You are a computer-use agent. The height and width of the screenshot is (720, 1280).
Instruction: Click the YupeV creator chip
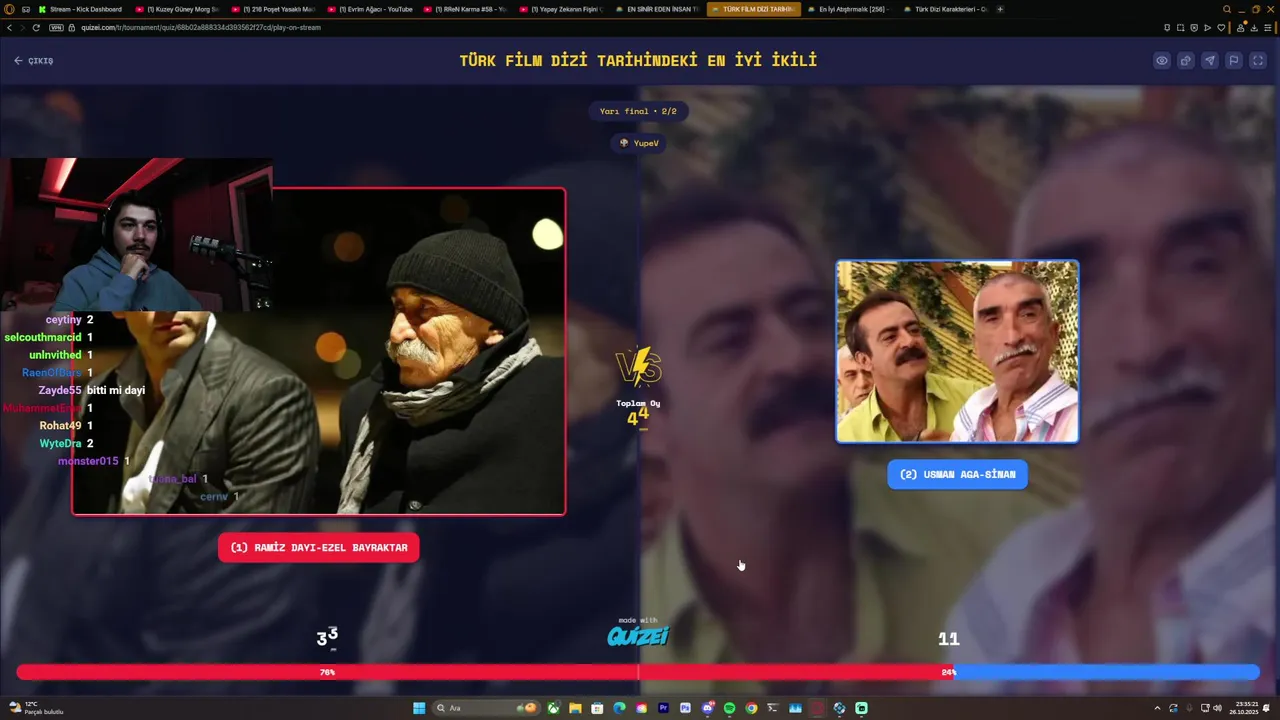point(639,143)
